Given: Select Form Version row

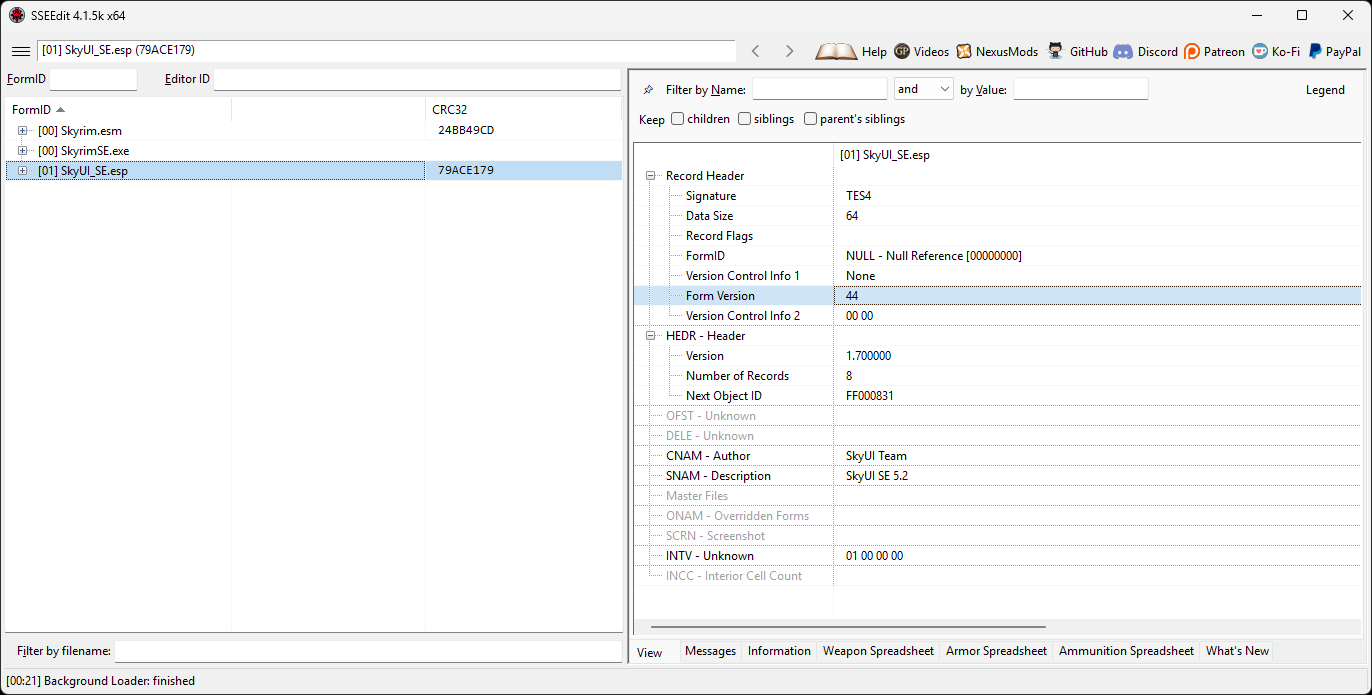Looking at the screenshot, I should coord(997,296).
